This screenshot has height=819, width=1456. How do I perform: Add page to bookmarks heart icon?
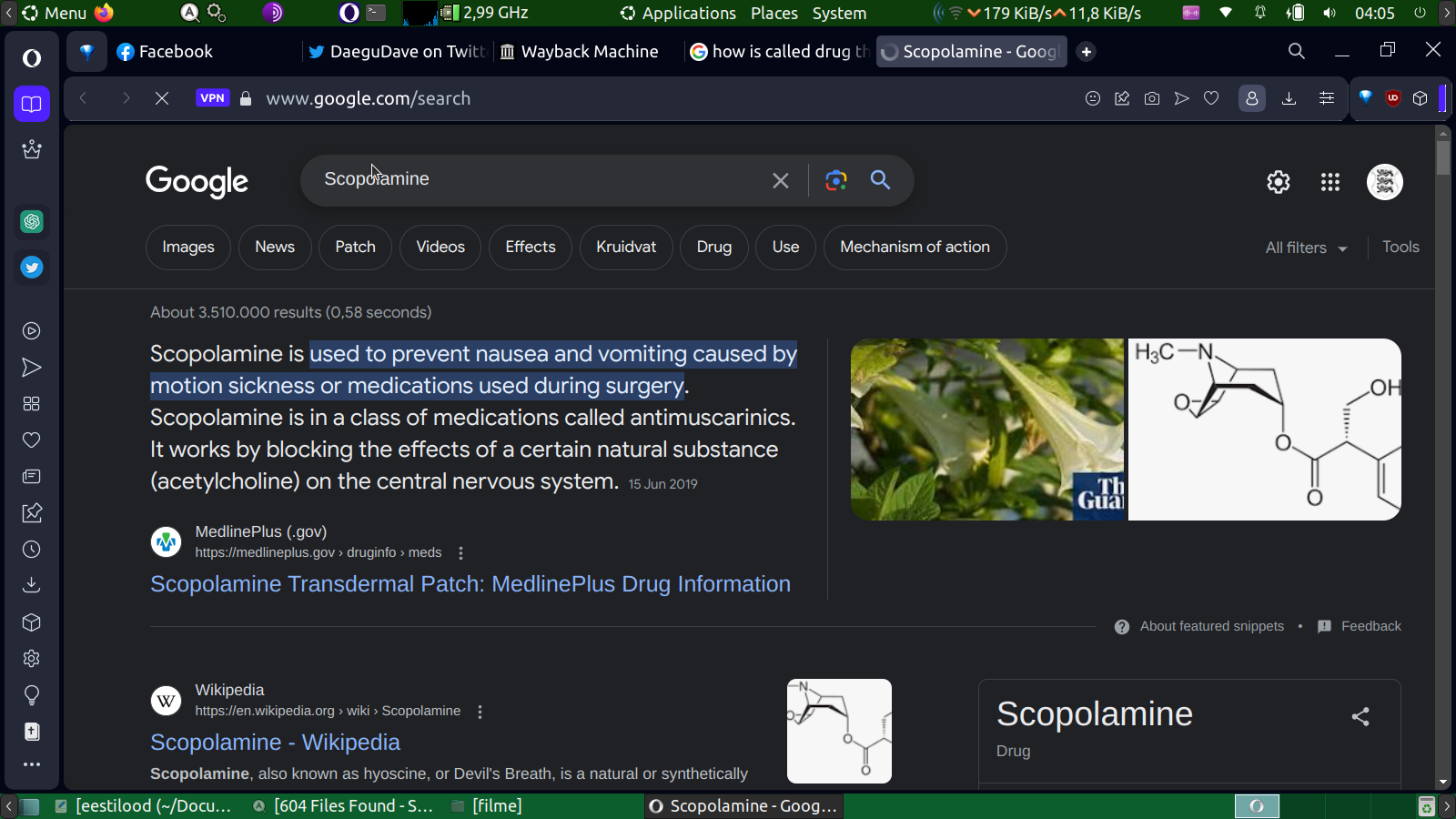pyautogui.click(x=1211, y=98)
